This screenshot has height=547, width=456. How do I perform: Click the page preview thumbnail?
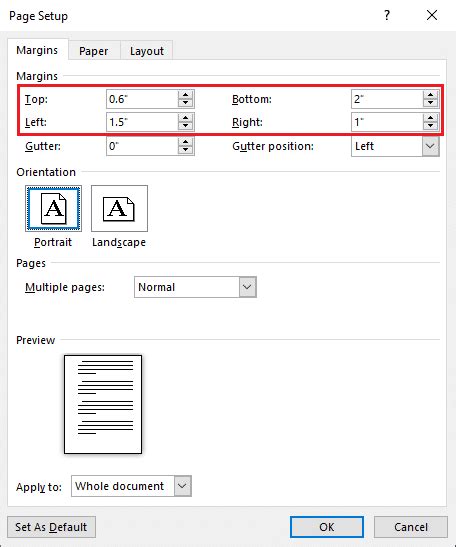pyautogui.click(x=103, y=404)
